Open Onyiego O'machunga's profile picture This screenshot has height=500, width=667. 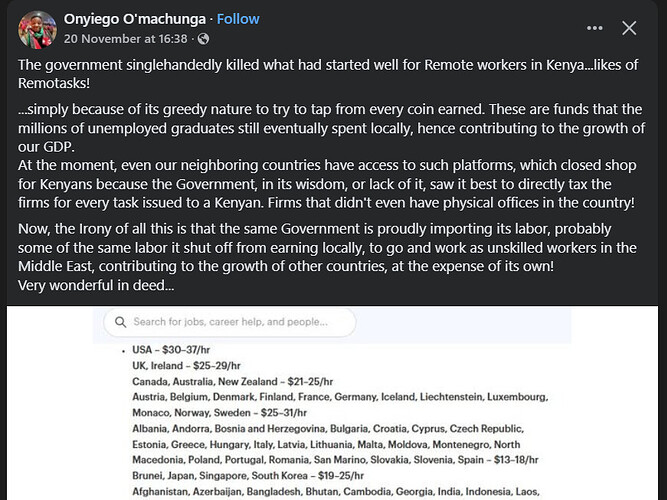[x=35, y=29]
